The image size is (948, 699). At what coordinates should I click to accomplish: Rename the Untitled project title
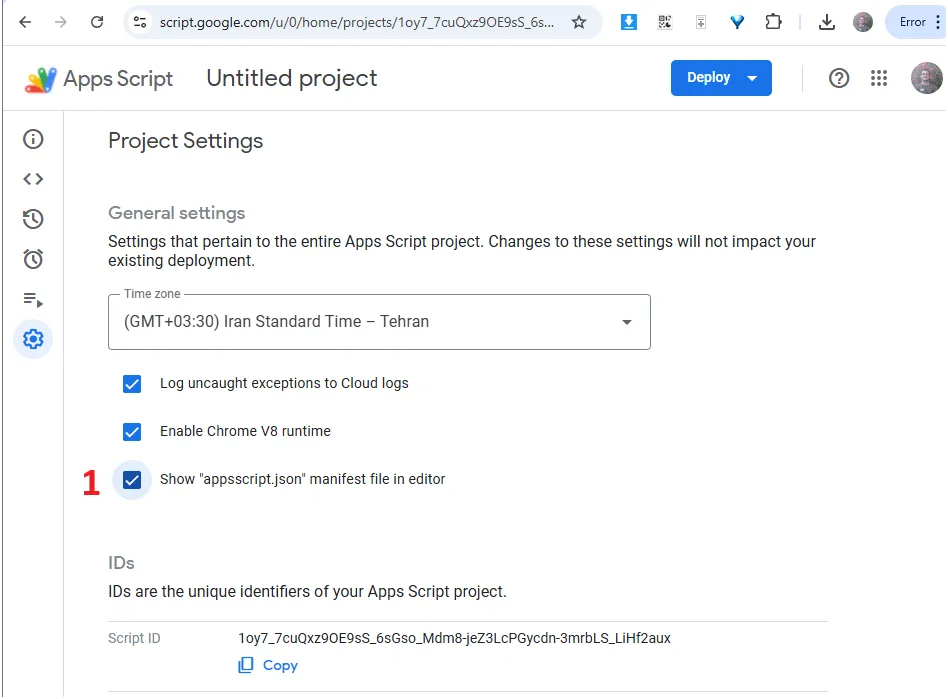tap(291, 78)
